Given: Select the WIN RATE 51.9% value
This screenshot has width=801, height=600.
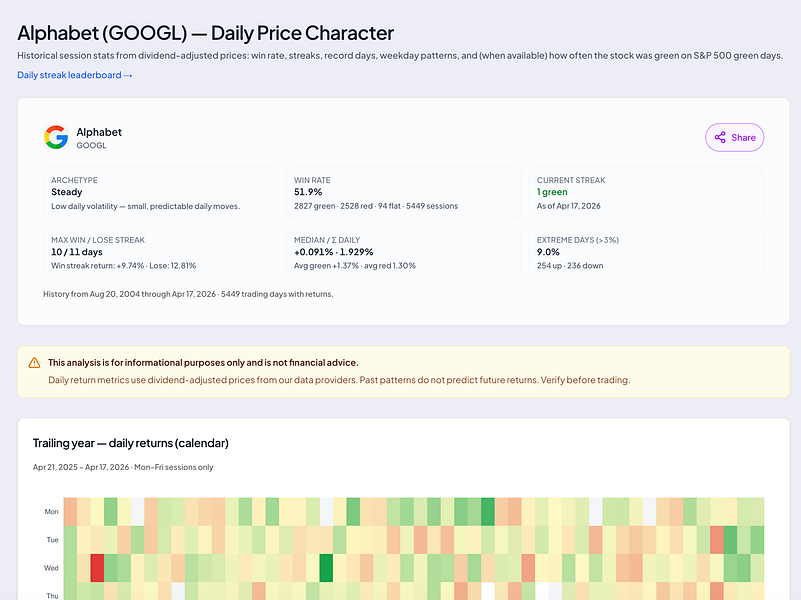Looking at the screenshot, I should [308, 192].
